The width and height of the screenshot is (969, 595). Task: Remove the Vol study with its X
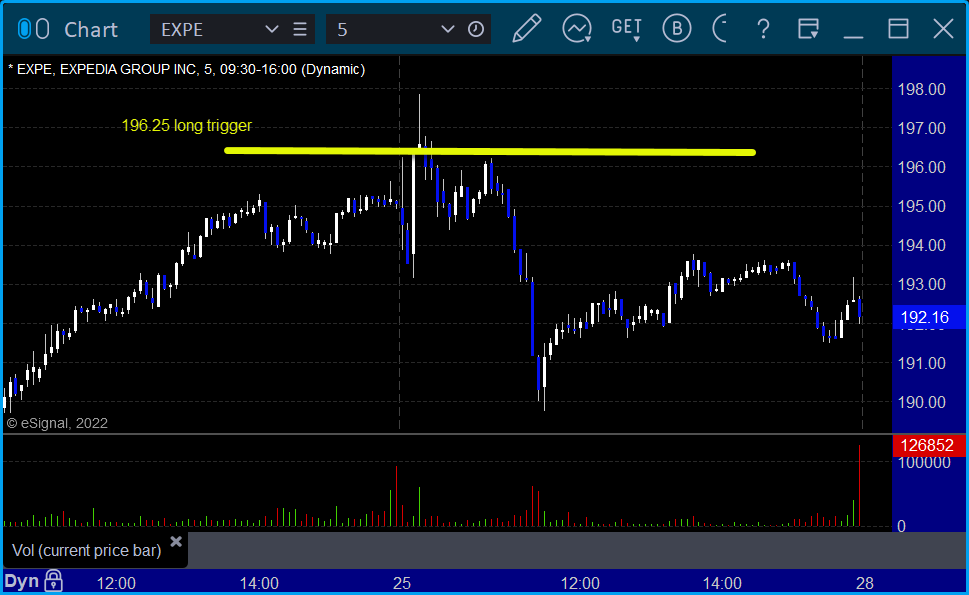point(176,542)
